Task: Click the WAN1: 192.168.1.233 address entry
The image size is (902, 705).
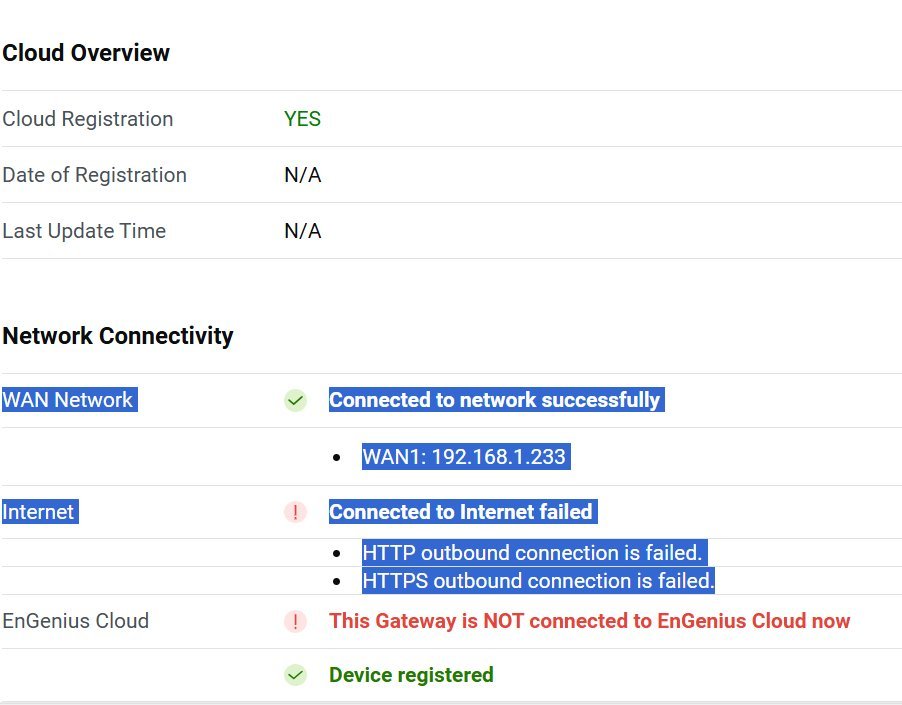Action: pos(464,457)
